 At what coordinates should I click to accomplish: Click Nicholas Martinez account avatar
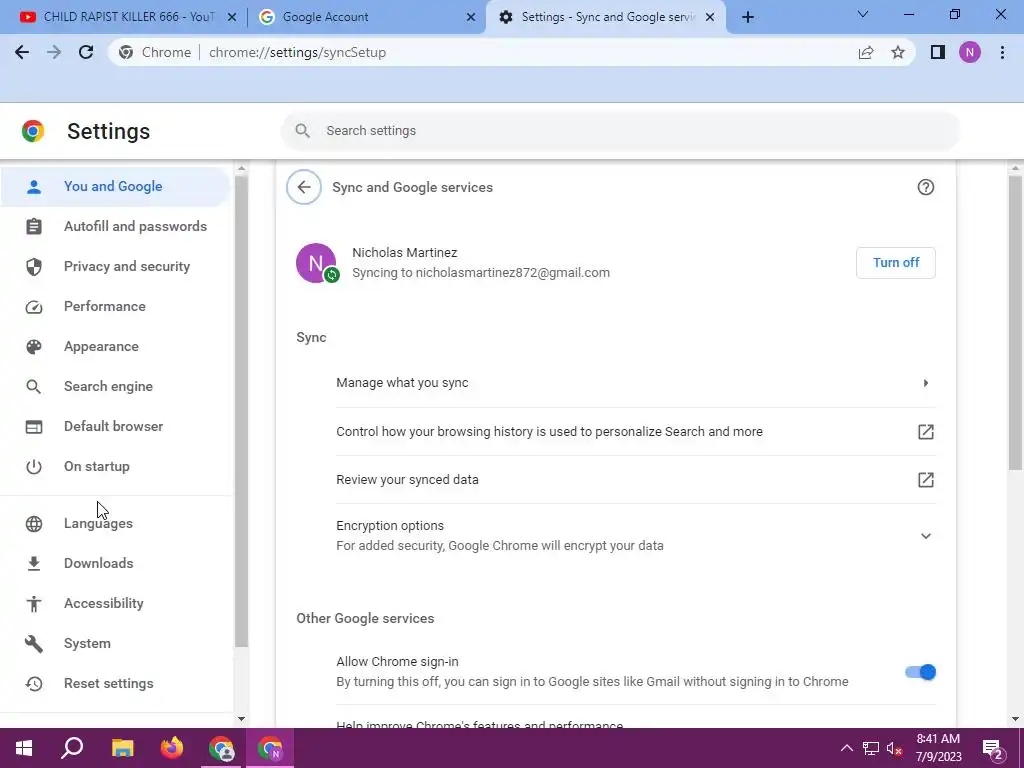pyautogui.click(x=316, y=263)
